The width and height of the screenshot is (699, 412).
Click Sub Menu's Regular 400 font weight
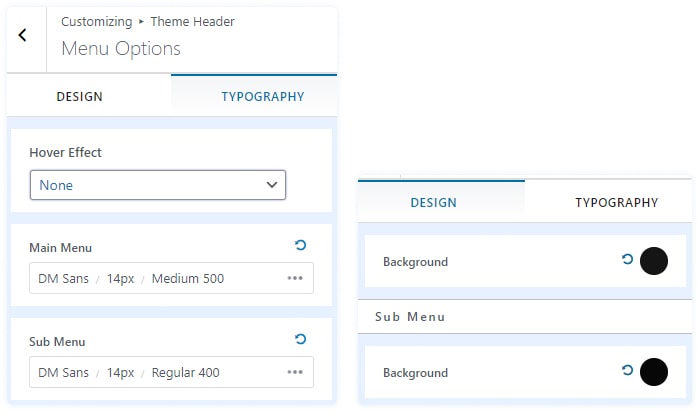click(x=185, y=373)
